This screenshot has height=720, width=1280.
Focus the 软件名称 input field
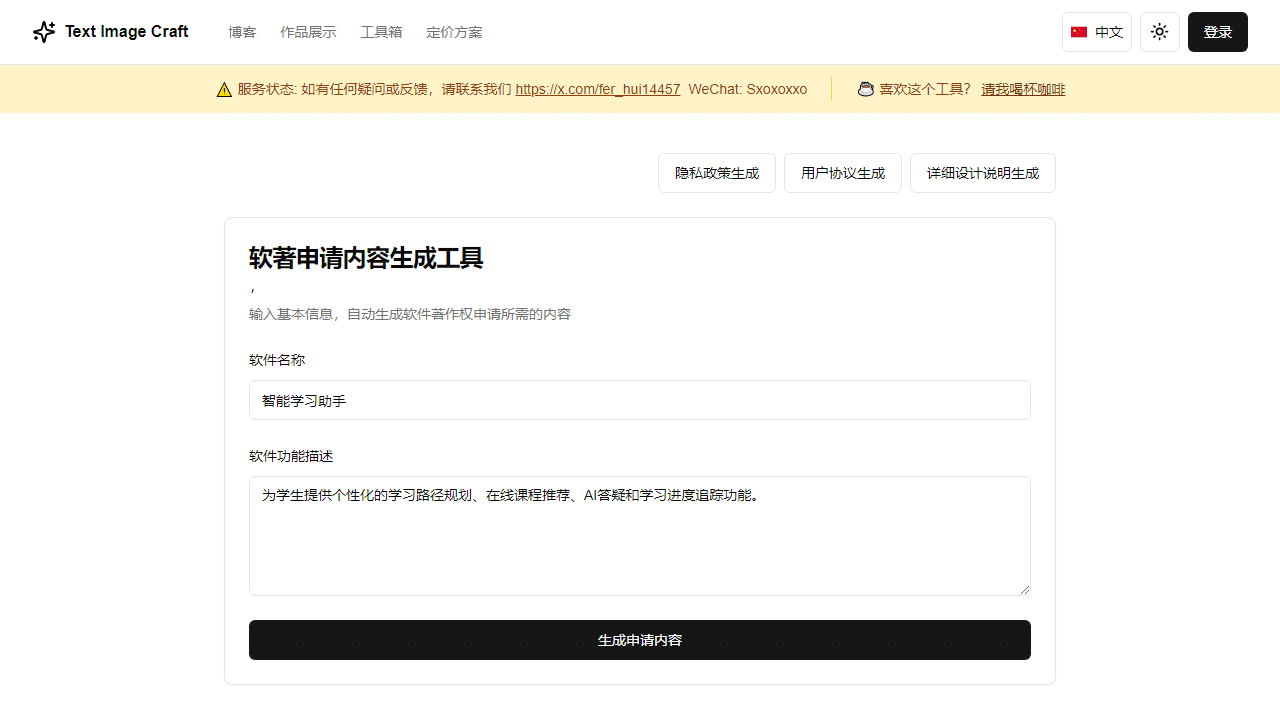tap(640, 400)
